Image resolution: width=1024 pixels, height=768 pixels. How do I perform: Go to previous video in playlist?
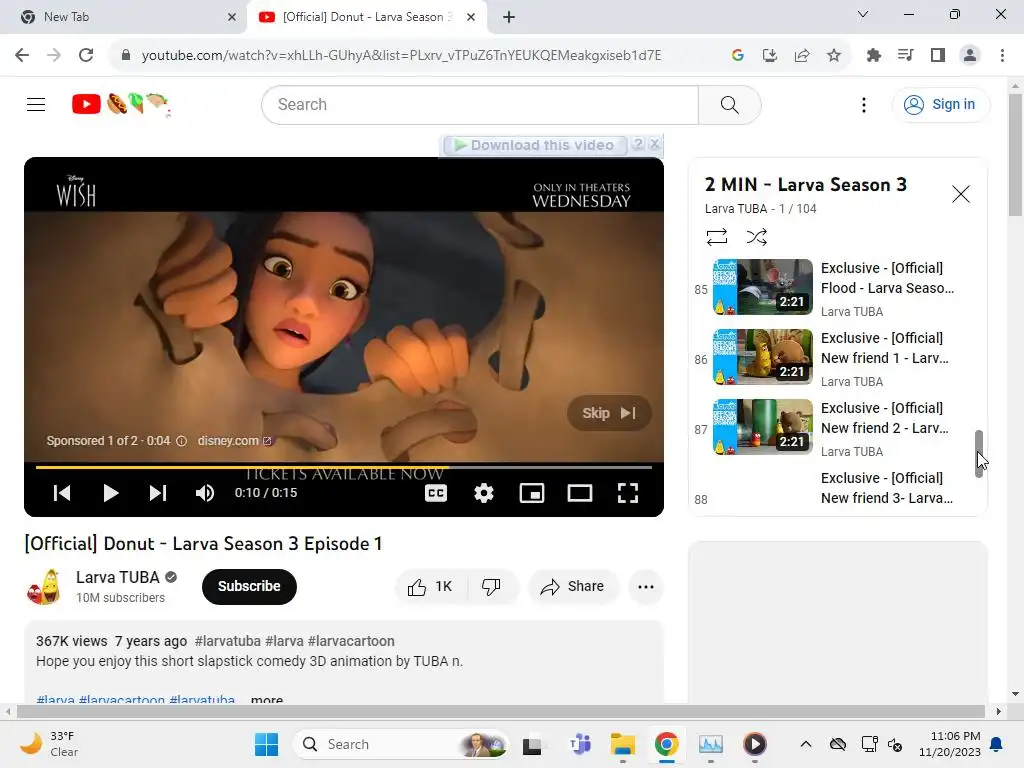[62, 493]
